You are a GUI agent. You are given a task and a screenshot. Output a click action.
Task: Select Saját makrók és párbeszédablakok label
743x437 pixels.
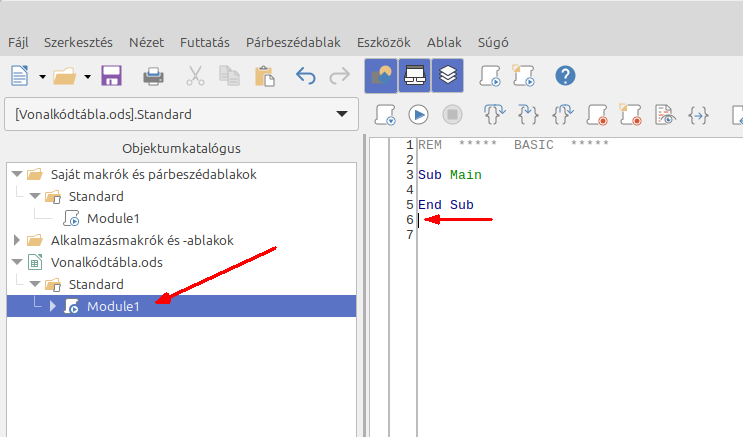154,174
